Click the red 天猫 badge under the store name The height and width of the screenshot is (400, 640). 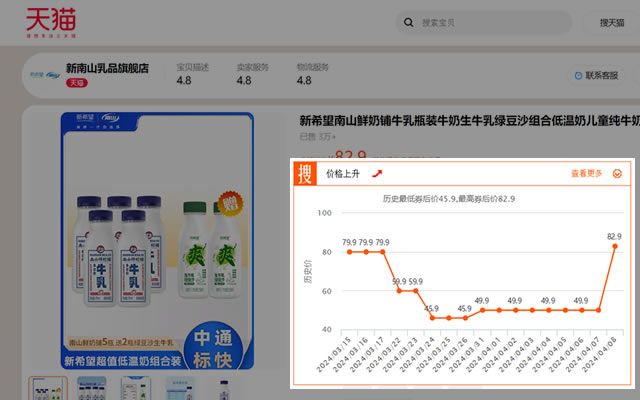click(x=77, y=83)
